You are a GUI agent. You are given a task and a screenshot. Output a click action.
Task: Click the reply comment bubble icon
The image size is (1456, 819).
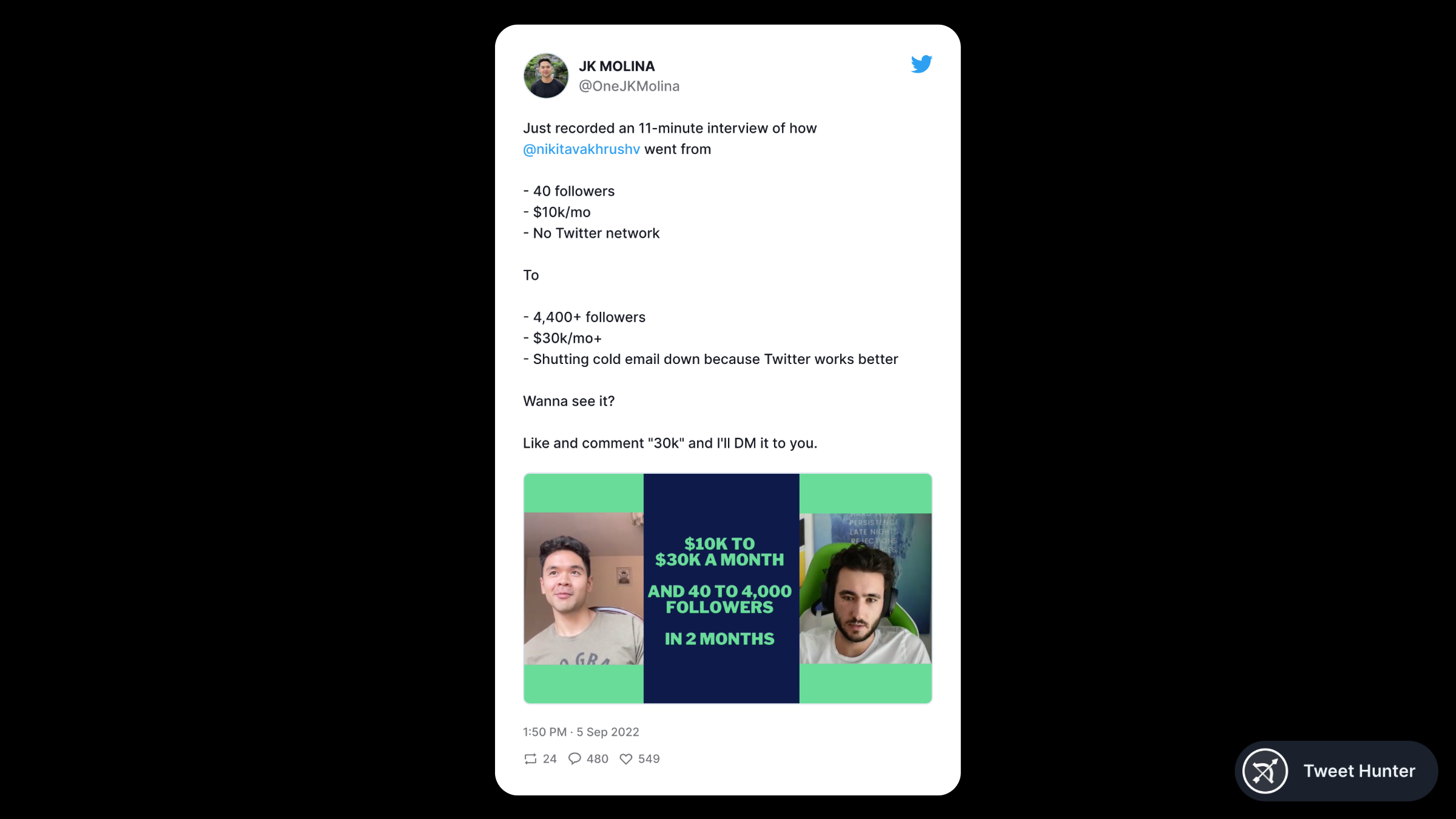[x=575, y=759]
